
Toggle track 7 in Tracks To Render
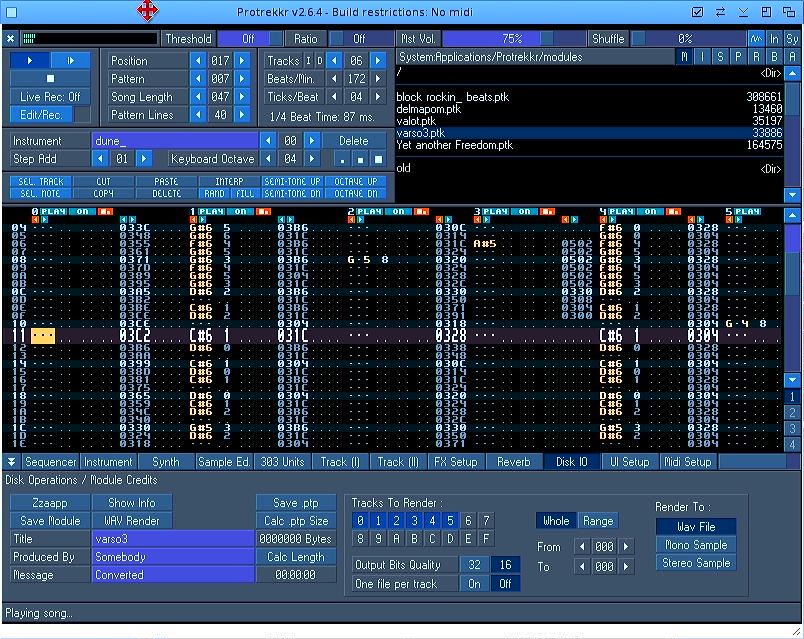pos(486,521)
